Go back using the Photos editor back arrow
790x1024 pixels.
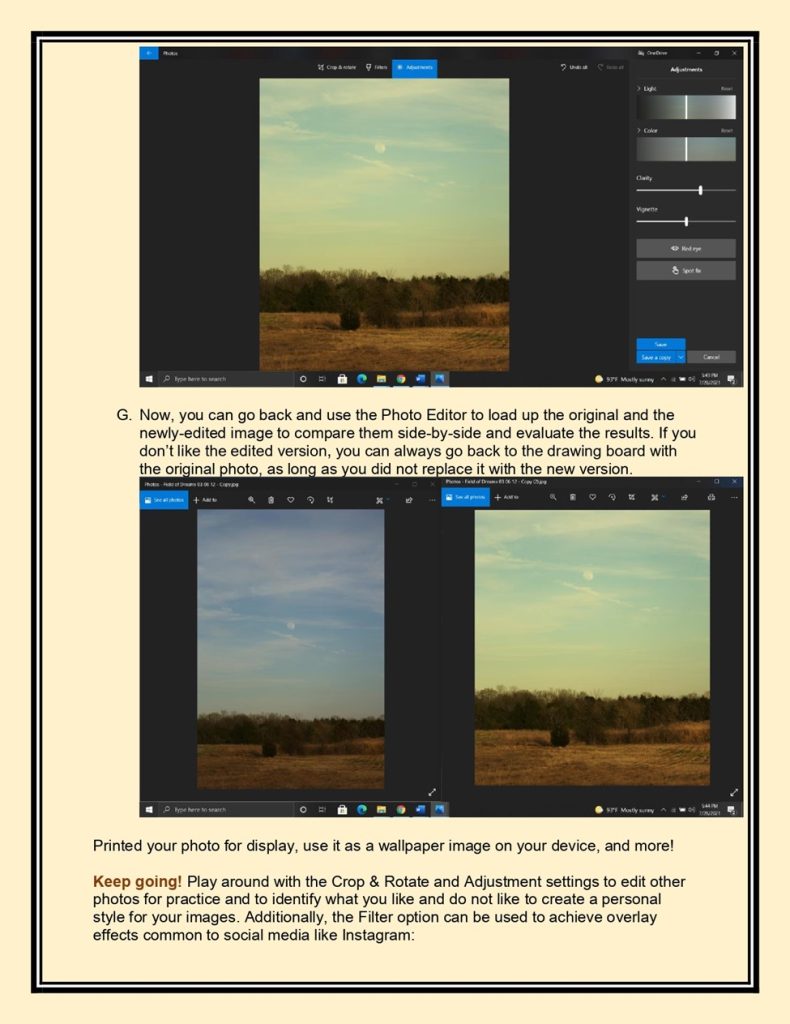click(148, 53)
